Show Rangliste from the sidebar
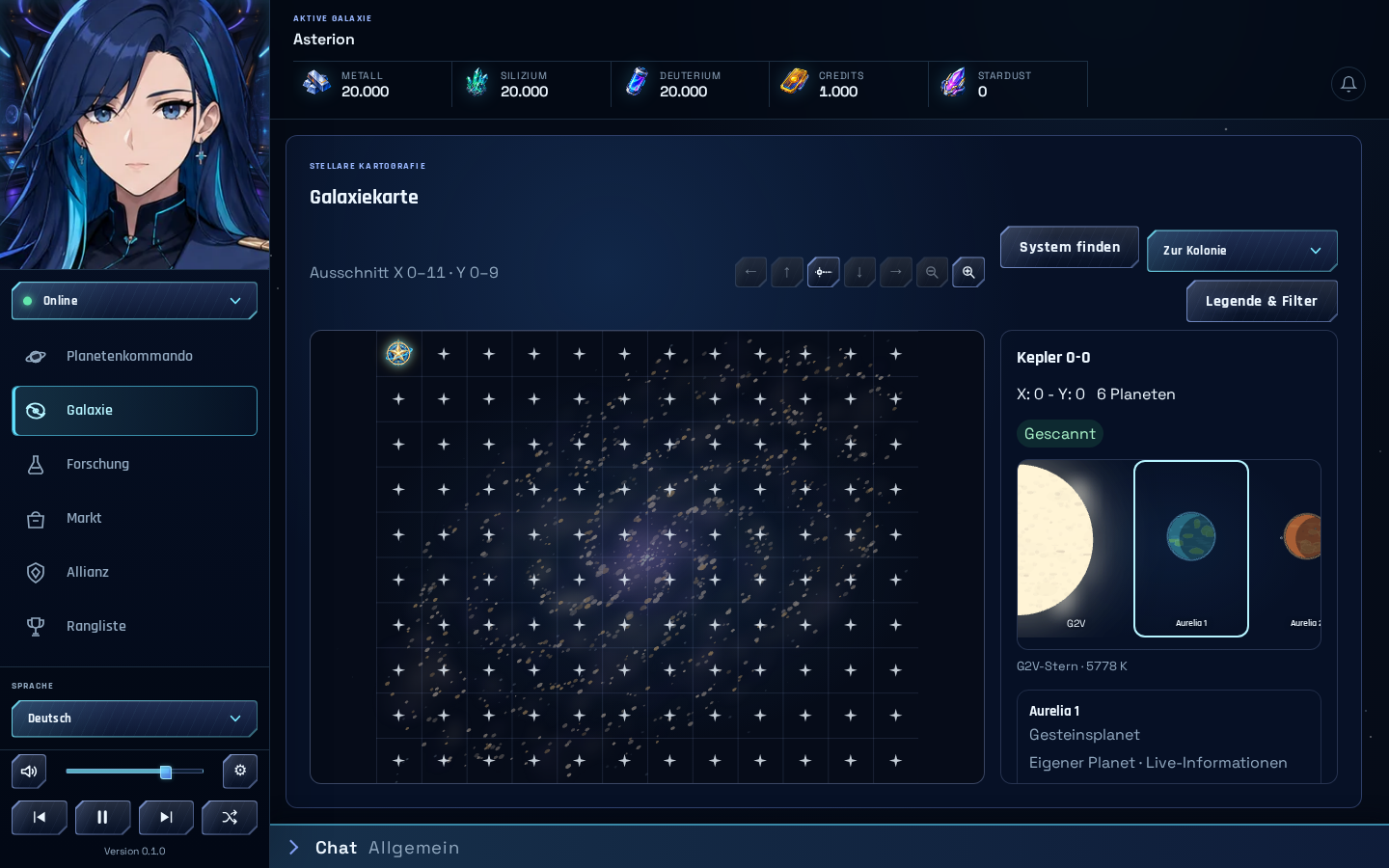The width and height of the screenshot is (1389, 868). click(134, 627)
